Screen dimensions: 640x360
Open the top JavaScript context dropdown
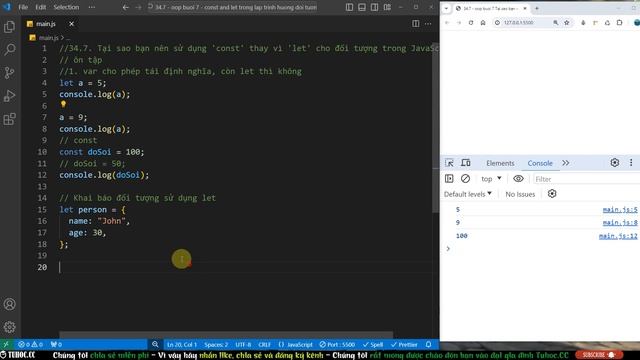491,179
